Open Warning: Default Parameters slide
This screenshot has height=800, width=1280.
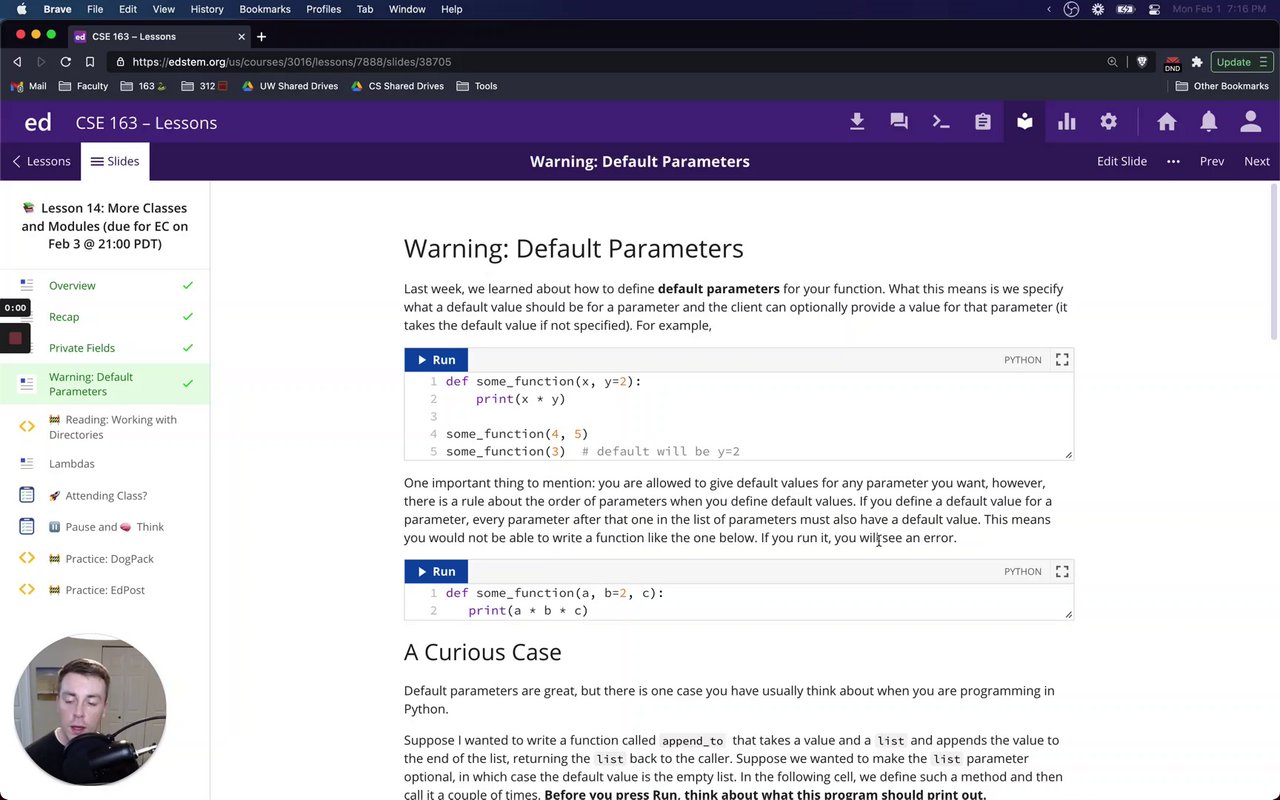(105, 384)
